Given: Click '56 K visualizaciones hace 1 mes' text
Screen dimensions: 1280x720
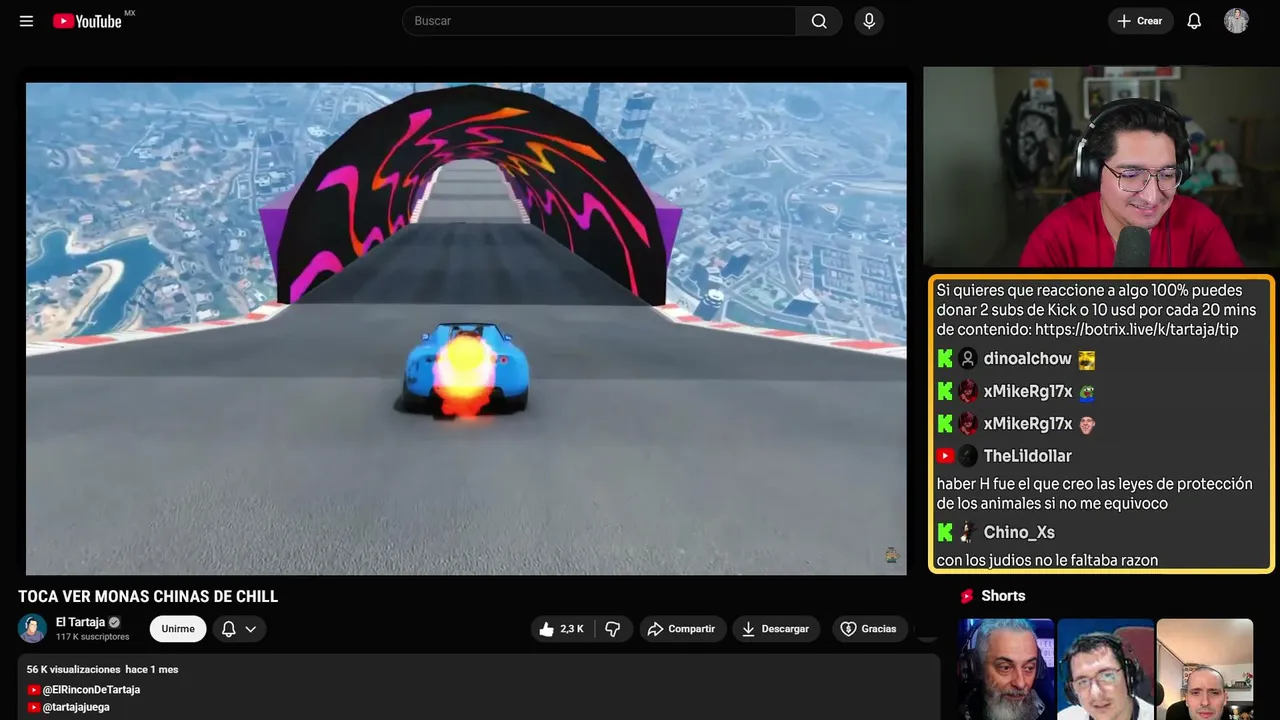Looking at the screenshot, I should 102,669.
